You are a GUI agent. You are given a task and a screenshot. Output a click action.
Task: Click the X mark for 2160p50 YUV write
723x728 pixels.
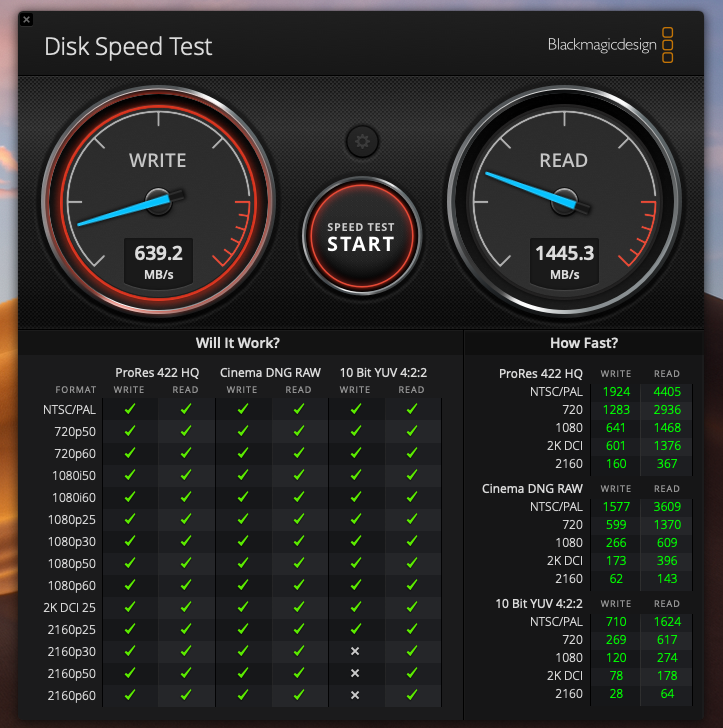click(x=355, y=673)
